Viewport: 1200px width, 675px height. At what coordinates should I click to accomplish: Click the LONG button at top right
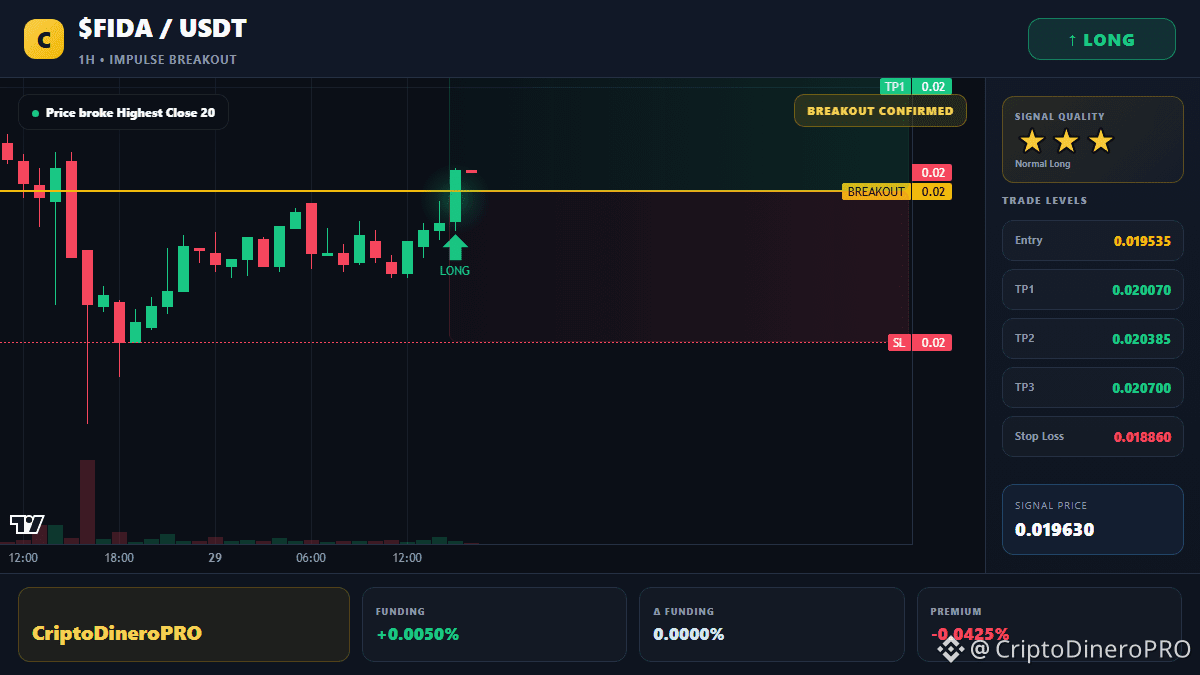pyautogui.click(x=1101, y=40)
